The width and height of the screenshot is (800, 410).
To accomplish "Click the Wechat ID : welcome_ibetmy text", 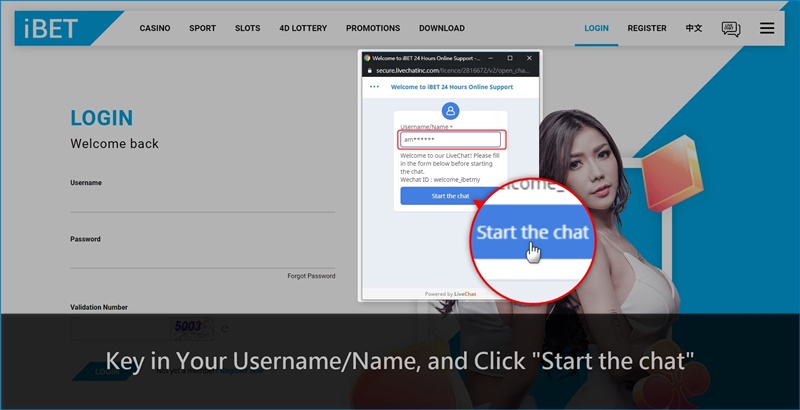I will tap(440, 180).
